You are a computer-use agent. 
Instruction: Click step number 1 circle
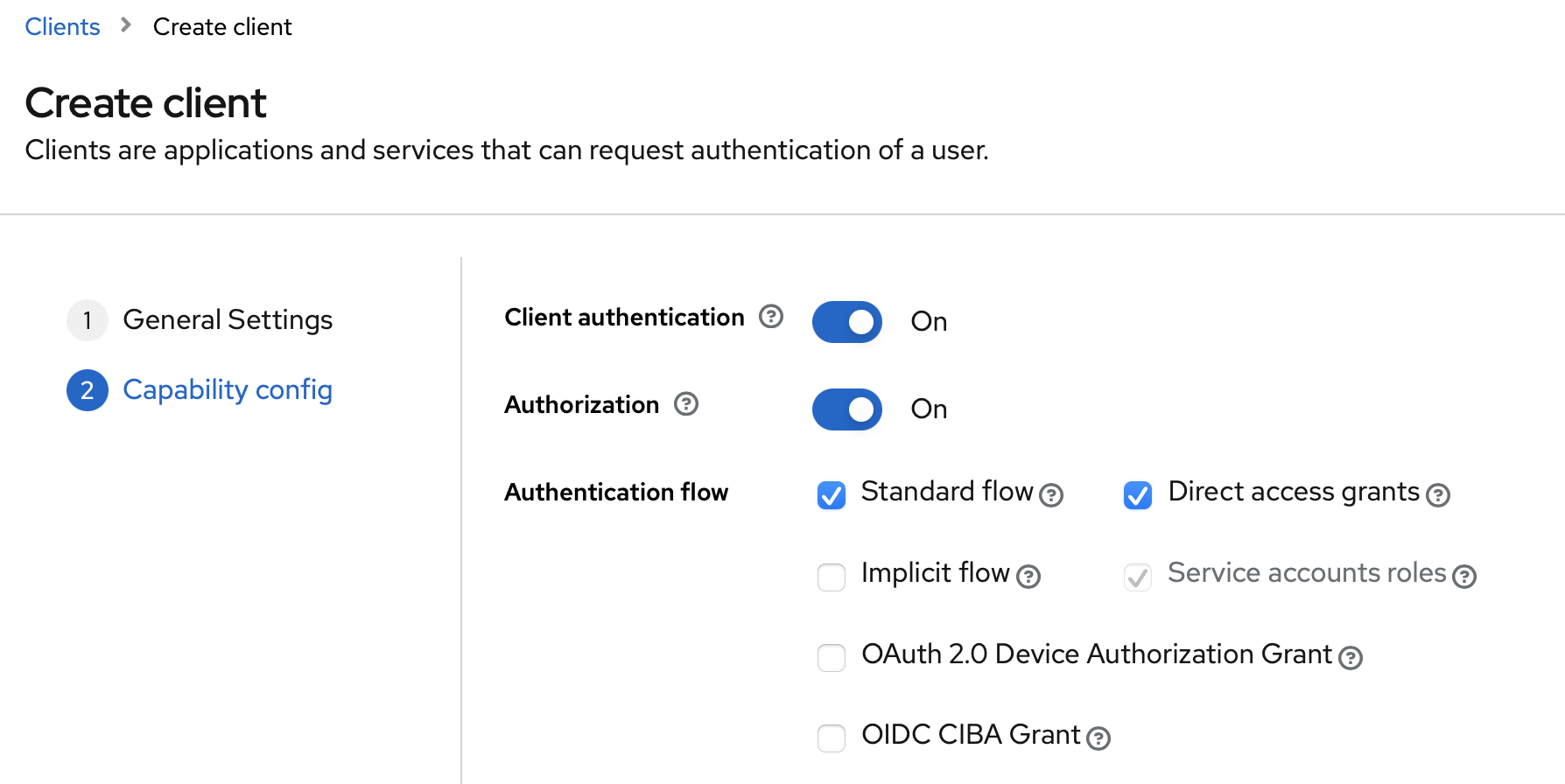(88, 320)
